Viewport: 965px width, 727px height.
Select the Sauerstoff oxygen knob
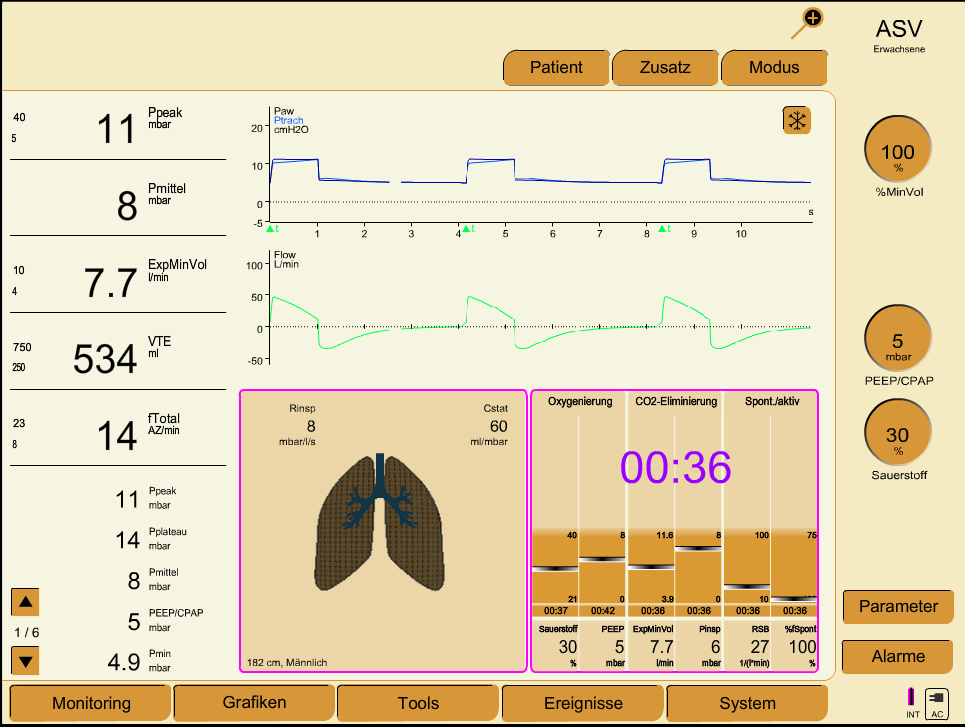click(x=897, y=433)
